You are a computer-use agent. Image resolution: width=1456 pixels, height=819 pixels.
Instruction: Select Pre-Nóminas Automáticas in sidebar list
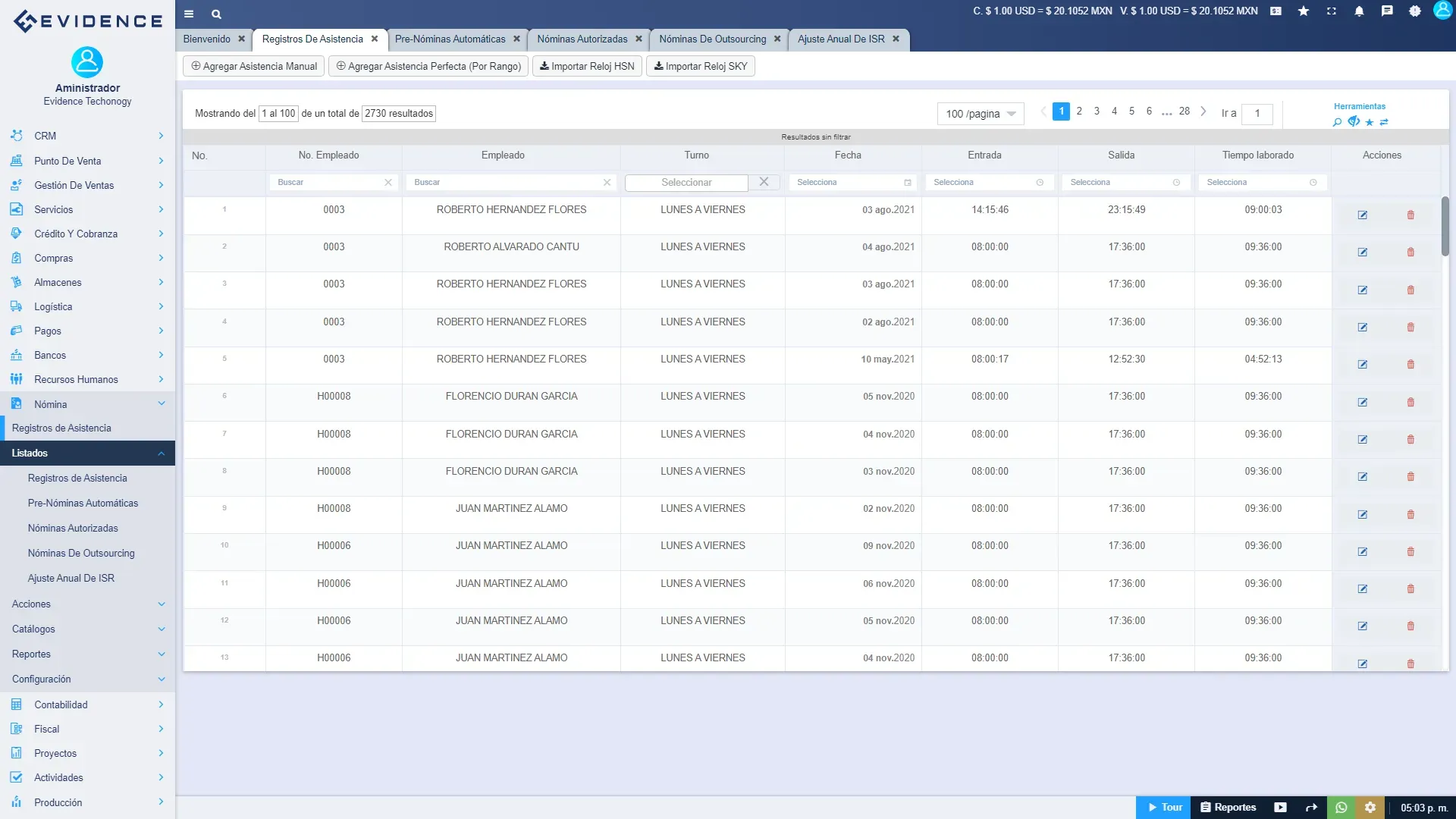click(83, 504)
